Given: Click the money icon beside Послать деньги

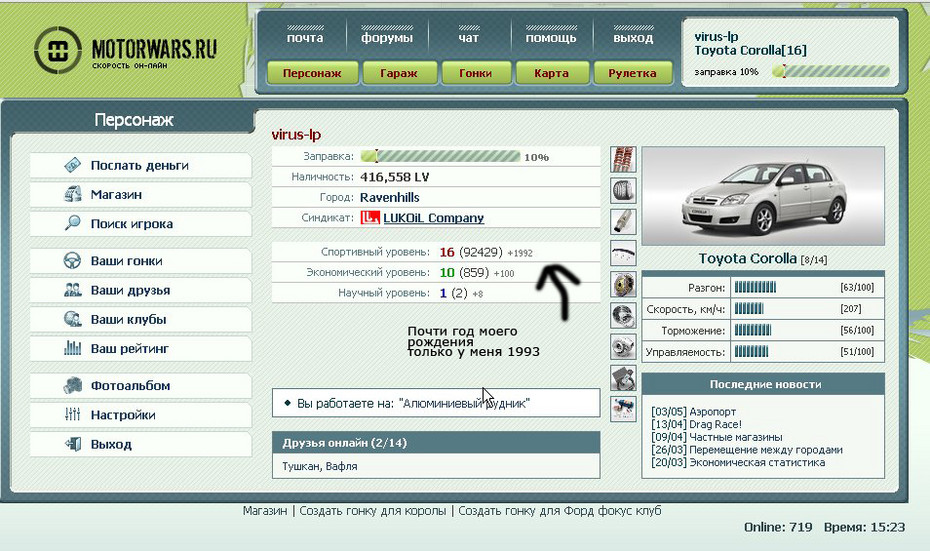Looking at the screenshot, I should point(72,165).
